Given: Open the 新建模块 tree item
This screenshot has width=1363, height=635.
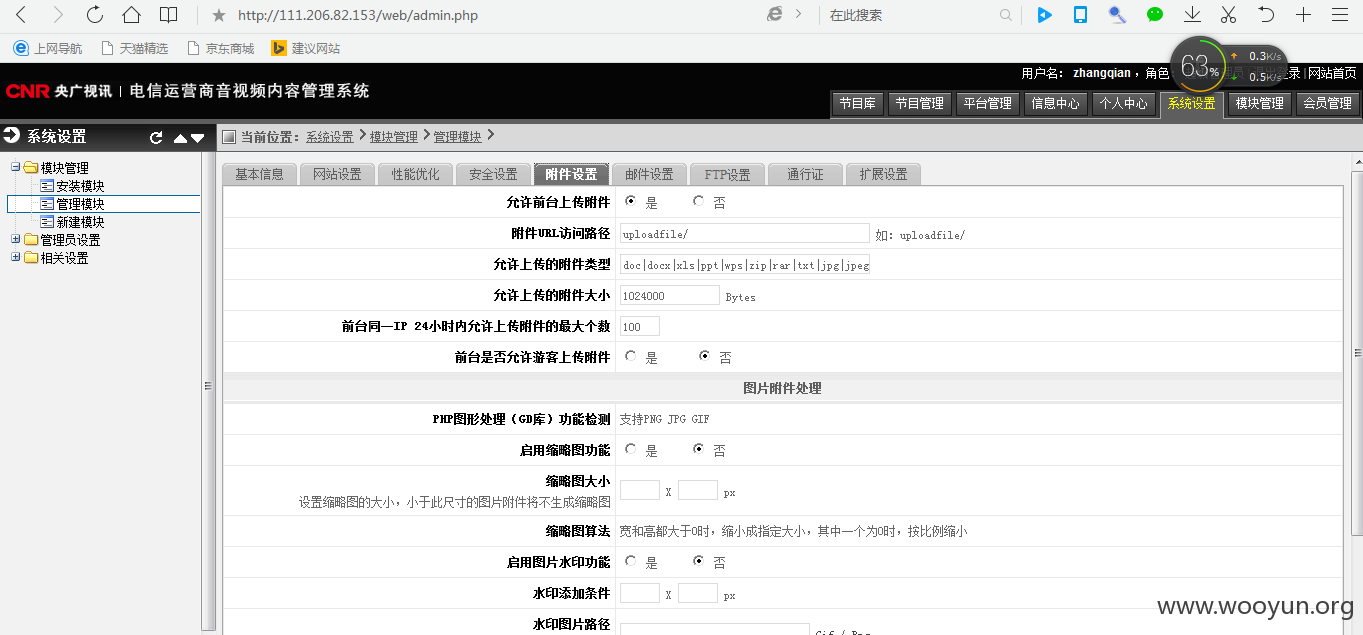Looking at the screenshot, I should click(80, 222).
